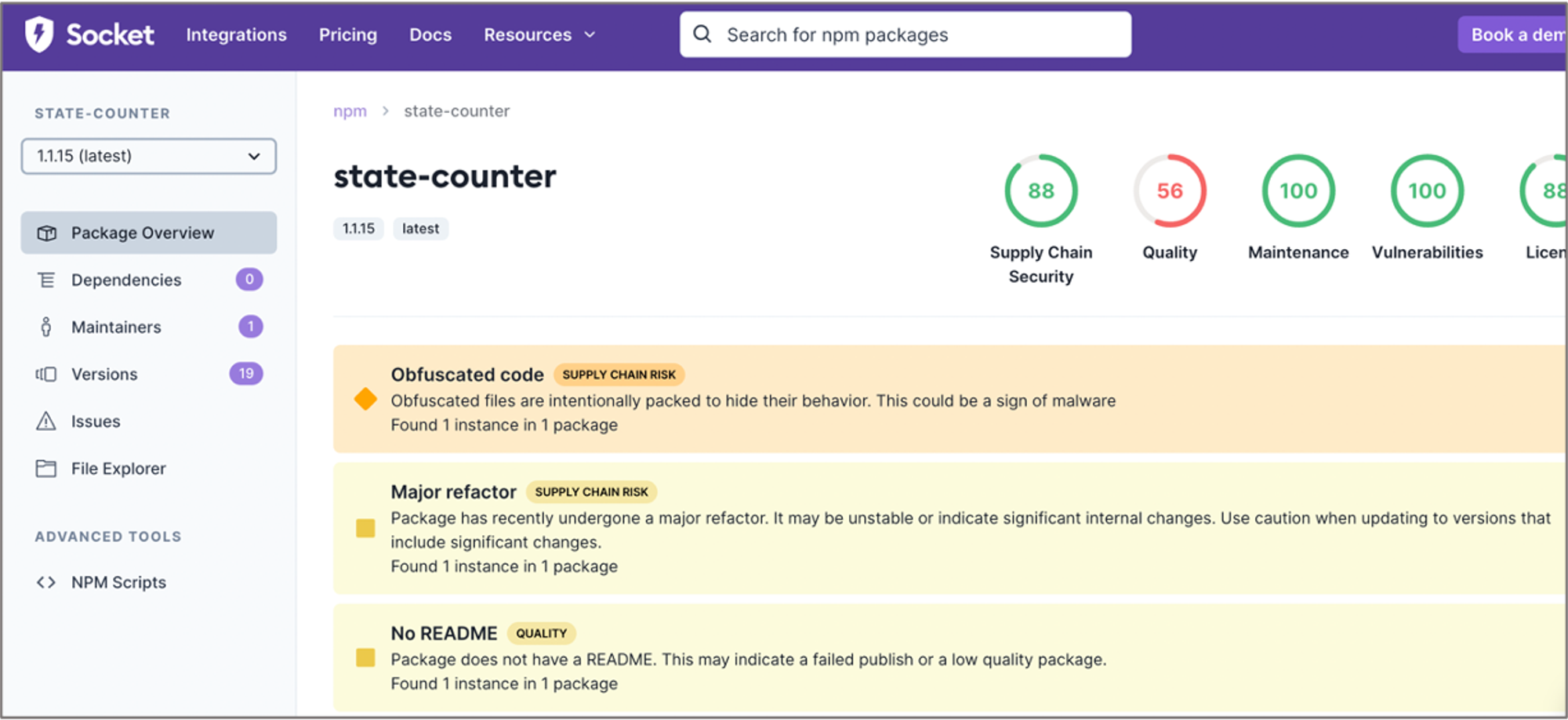Click the Versions stack icon
Viewport: 1568px width, 720px height.
pos(46,374)
